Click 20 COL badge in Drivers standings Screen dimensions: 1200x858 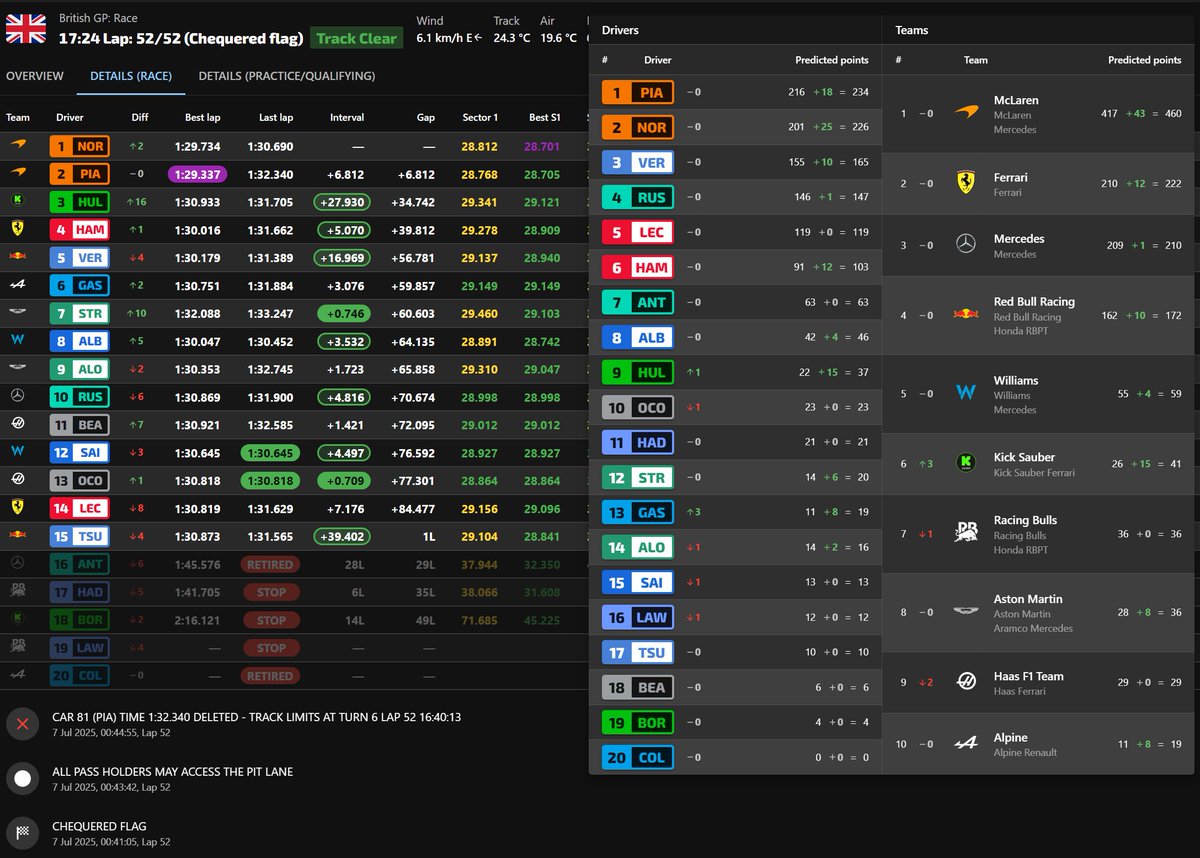click(x=638, y=758)
